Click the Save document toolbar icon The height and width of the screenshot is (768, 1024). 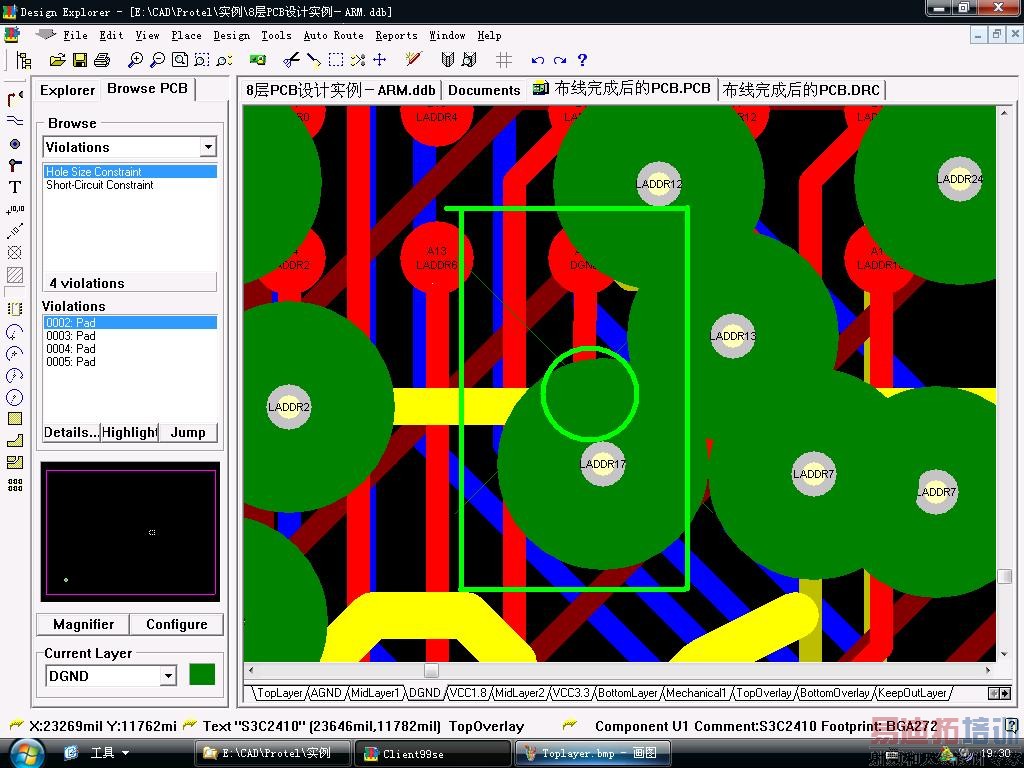[80, 61]
